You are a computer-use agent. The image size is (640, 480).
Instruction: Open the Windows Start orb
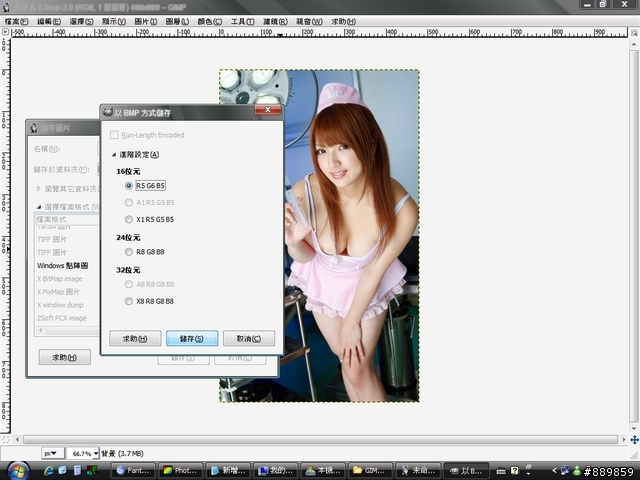pos(18,471)
